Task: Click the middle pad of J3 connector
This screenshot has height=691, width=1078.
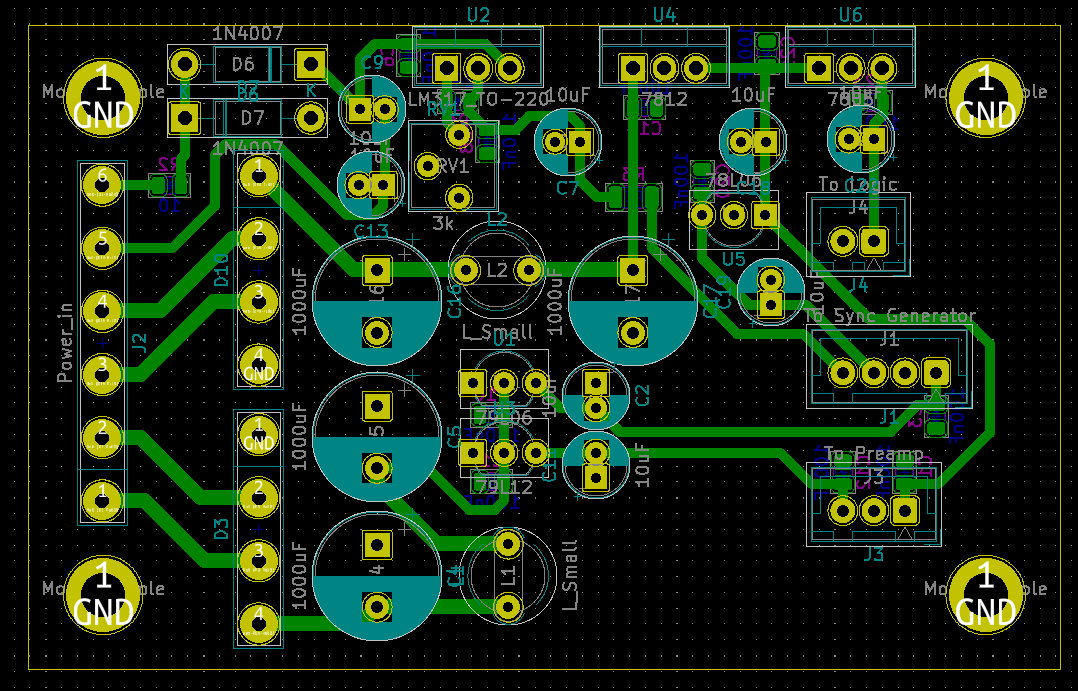Action: pyautogui.click(x=874, y=512)
